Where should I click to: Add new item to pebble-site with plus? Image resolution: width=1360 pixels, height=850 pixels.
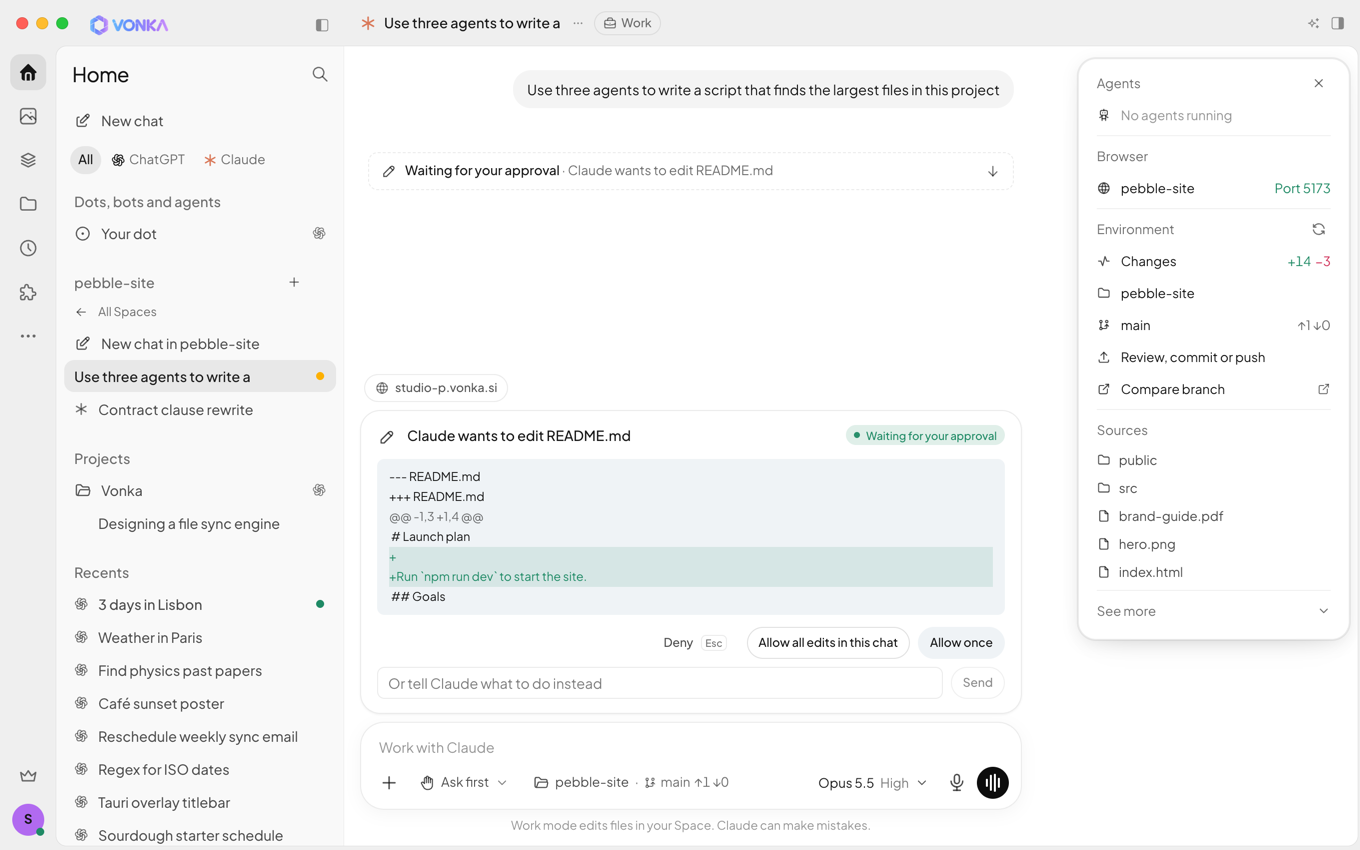coord(294,282)
